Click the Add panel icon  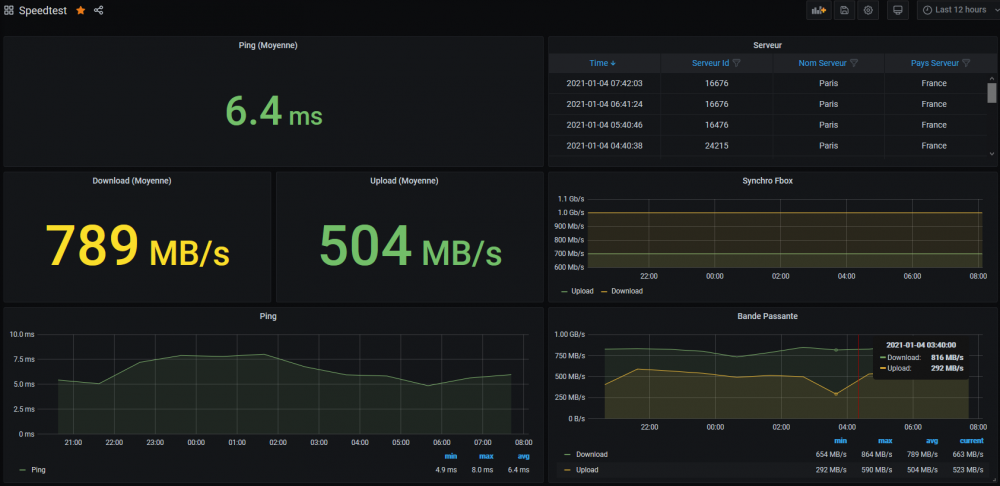coord(819,10)
